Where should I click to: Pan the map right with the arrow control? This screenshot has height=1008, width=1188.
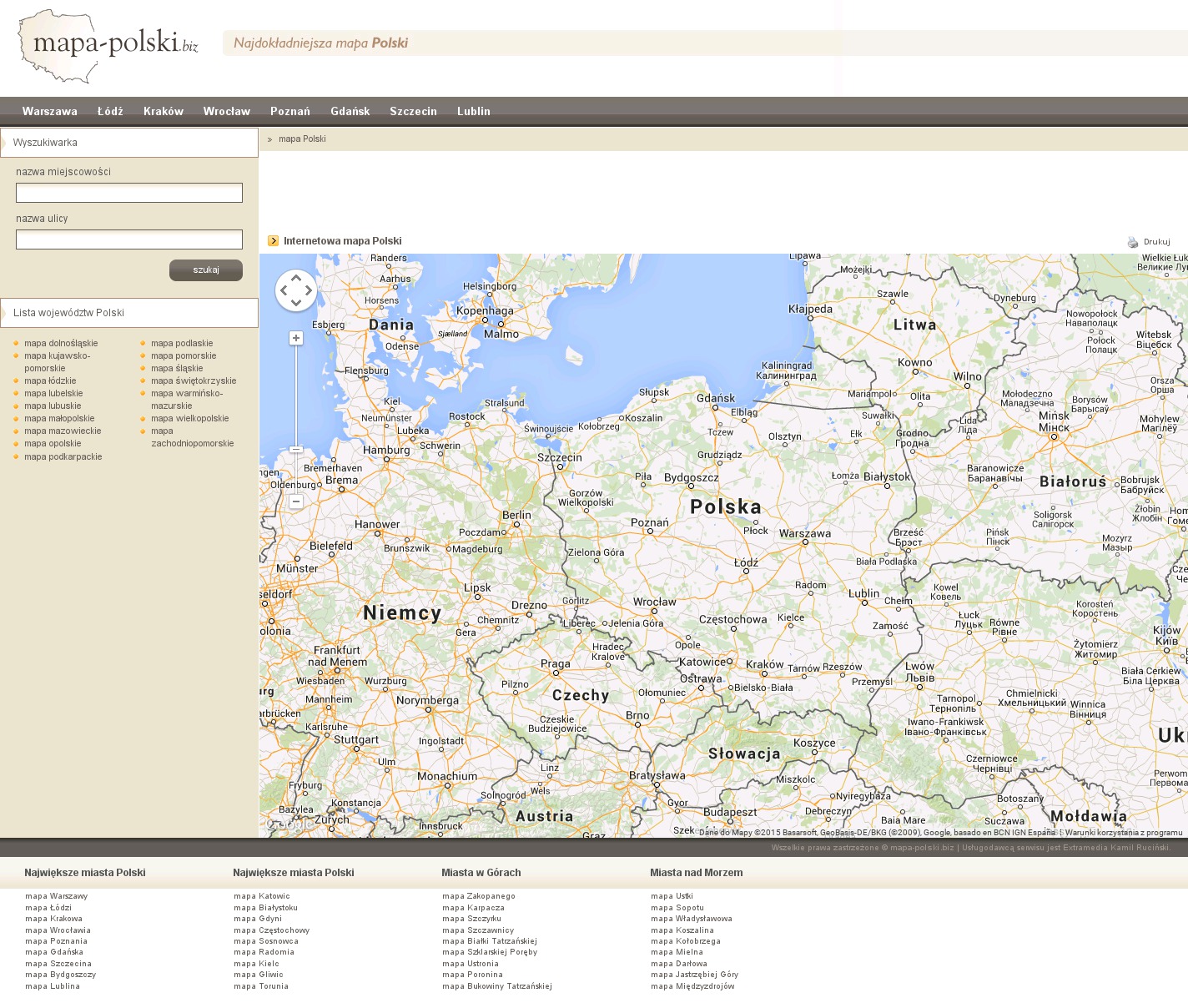(309, 290)
